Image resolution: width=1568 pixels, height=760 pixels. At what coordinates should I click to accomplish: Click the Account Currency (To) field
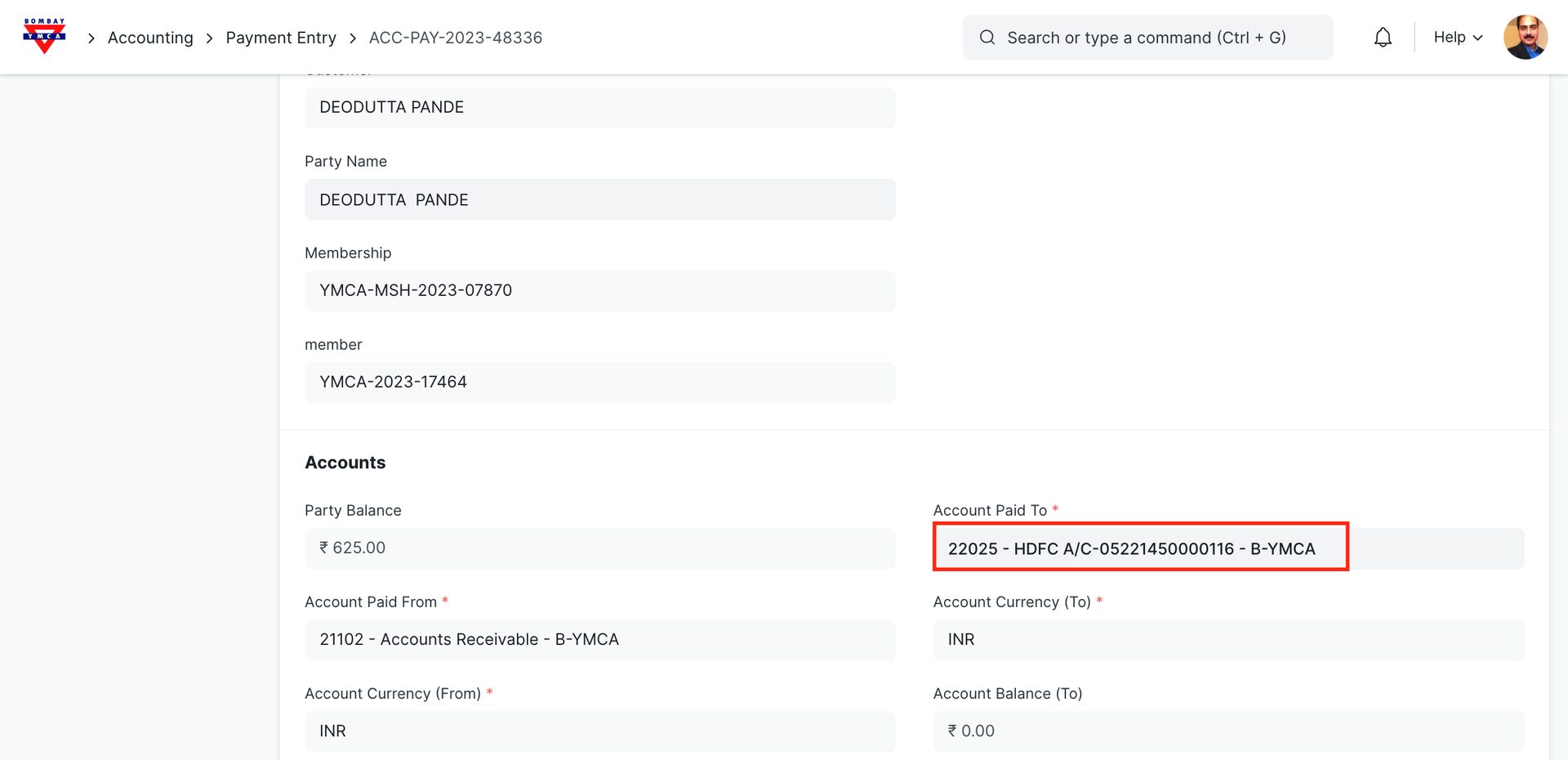pos(1227,640)
